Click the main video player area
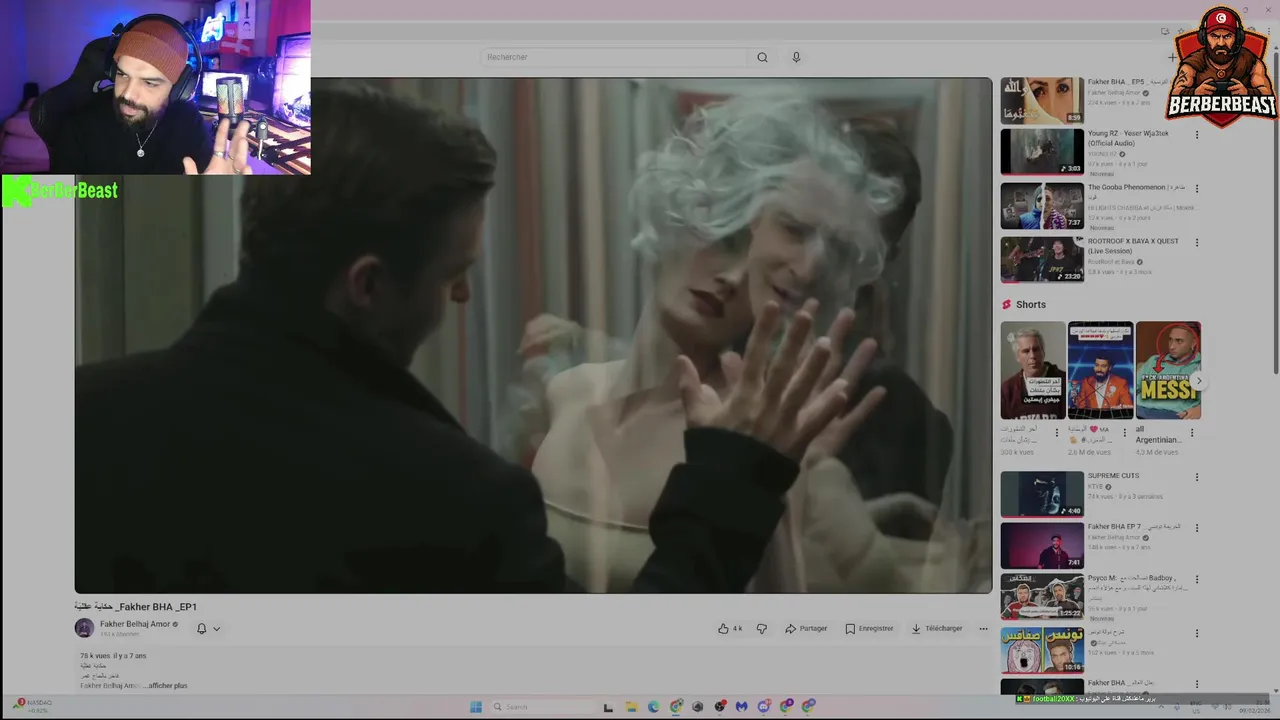Viewport: 1280px width, 720px height. point(533,335)
